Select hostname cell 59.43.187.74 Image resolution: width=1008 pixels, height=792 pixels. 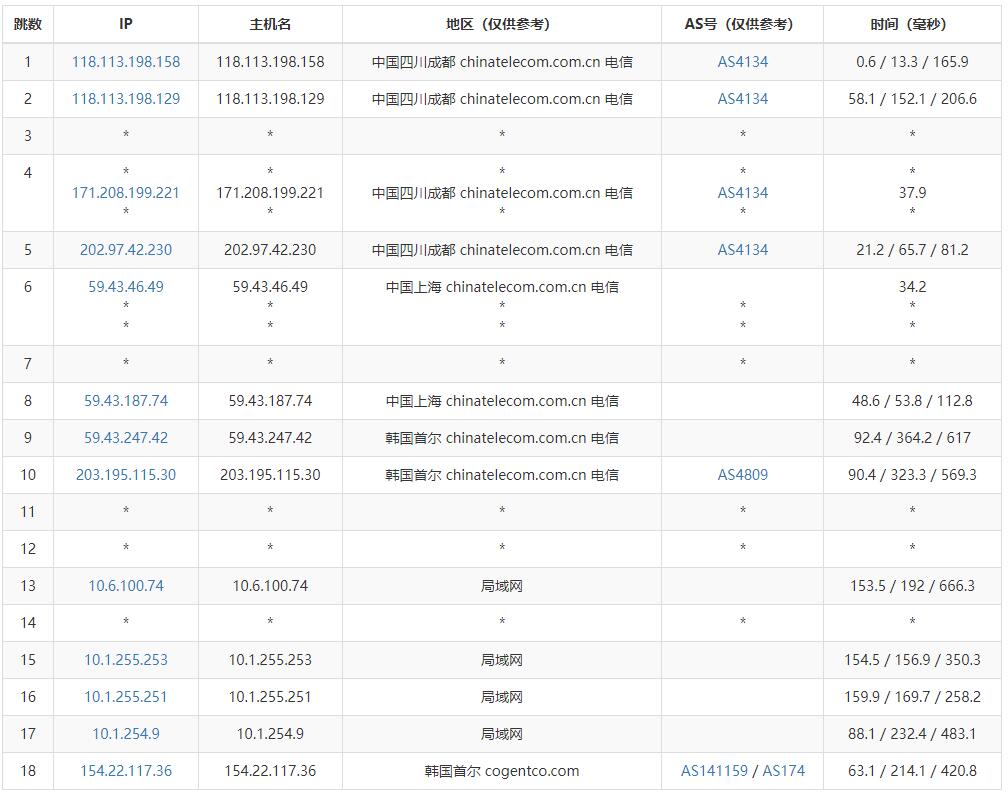pos(270,400)
